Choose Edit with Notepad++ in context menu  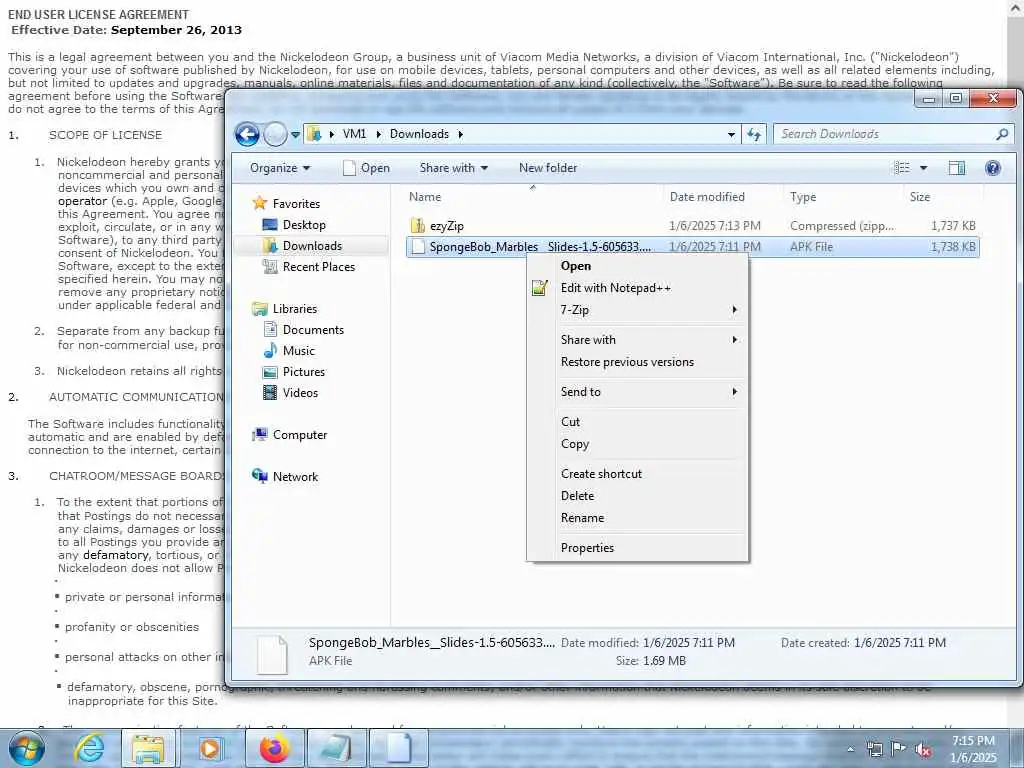(615, 288)
